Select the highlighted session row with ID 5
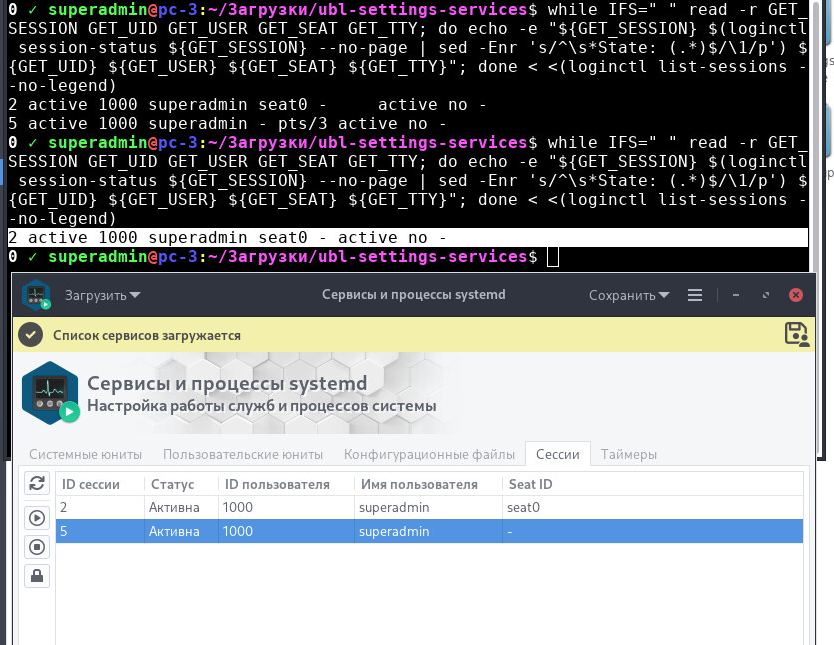 pos(429,531)
